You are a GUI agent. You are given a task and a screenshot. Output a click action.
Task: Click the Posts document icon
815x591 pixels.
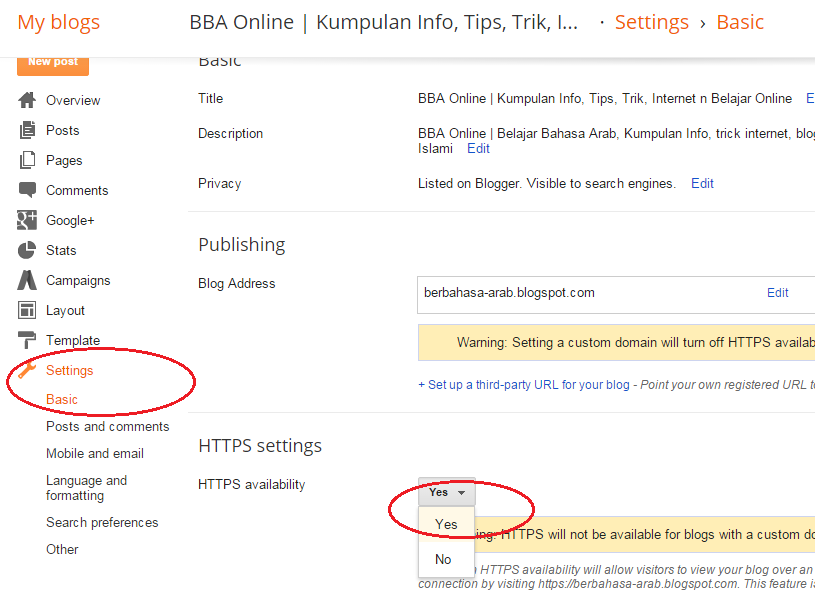point(27,130)
